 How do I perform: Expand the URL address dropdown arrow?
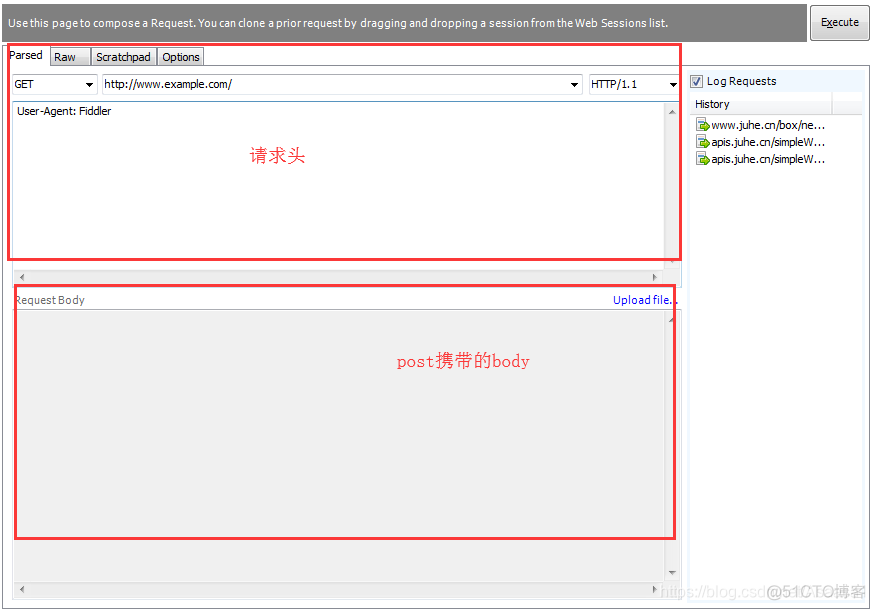click(574, 85)
